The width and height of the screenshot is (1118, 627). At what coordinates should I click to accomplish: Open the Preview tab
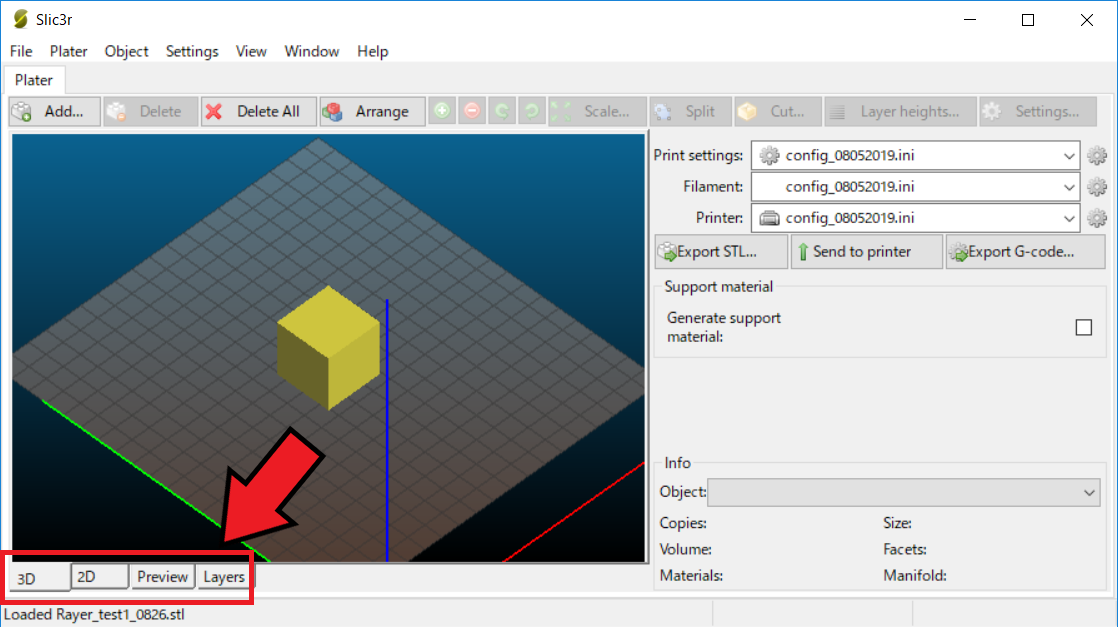(163, 576)
